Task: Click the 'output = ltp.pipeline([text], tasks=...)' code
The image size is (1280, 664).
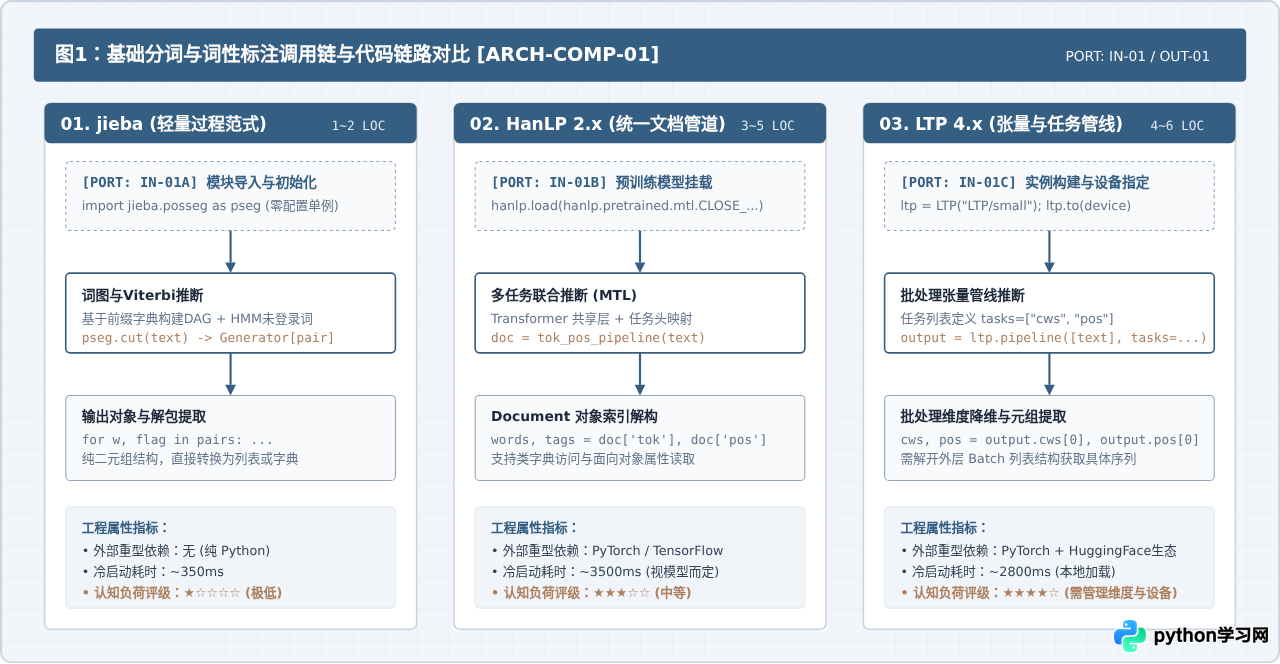Action: pos(1053,338)
